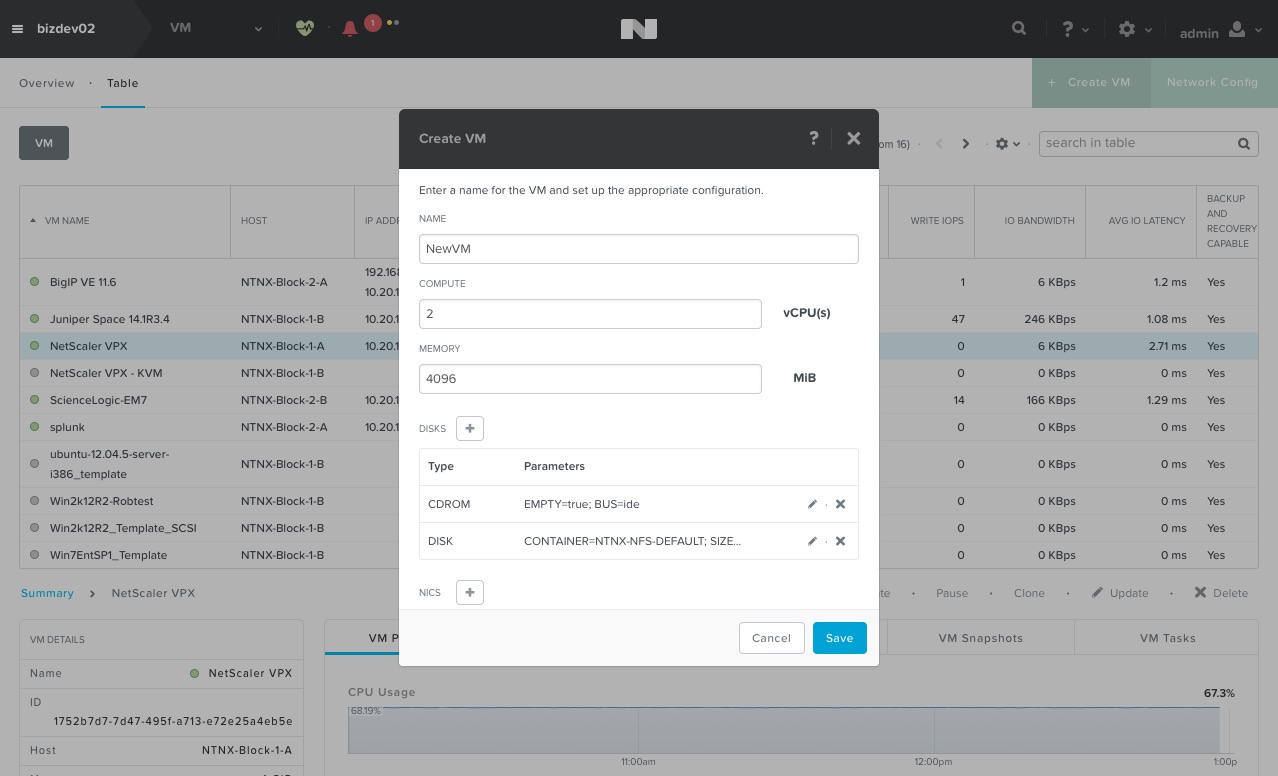
Task: Select the BigIP VE 11.6 row
Action: coord(638,282)
